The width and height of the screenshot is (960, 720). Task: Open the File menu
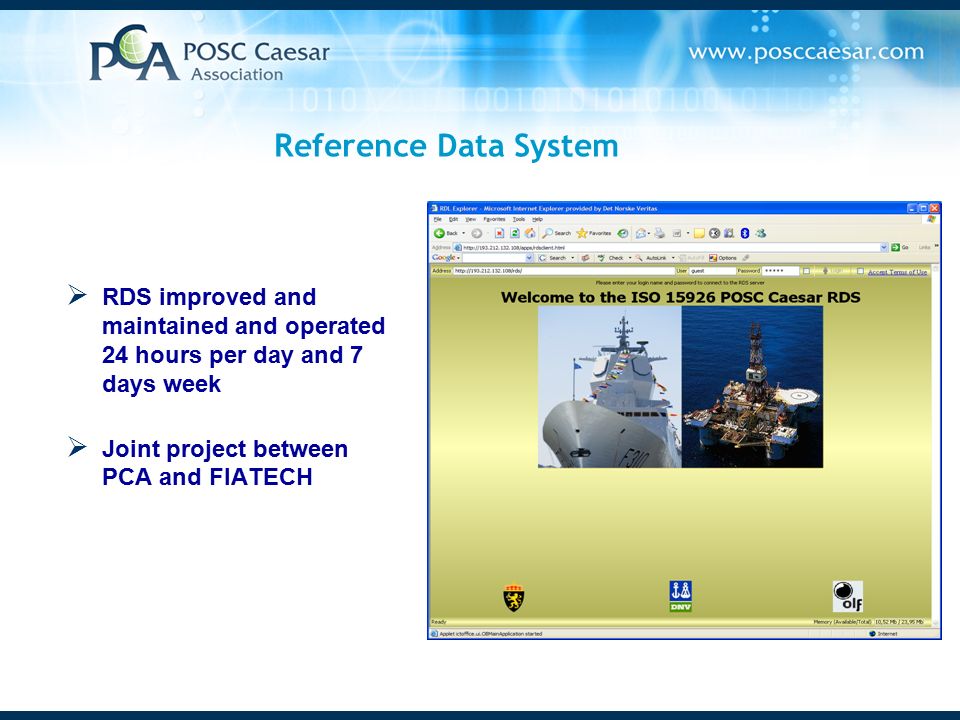tap(438, 219)
